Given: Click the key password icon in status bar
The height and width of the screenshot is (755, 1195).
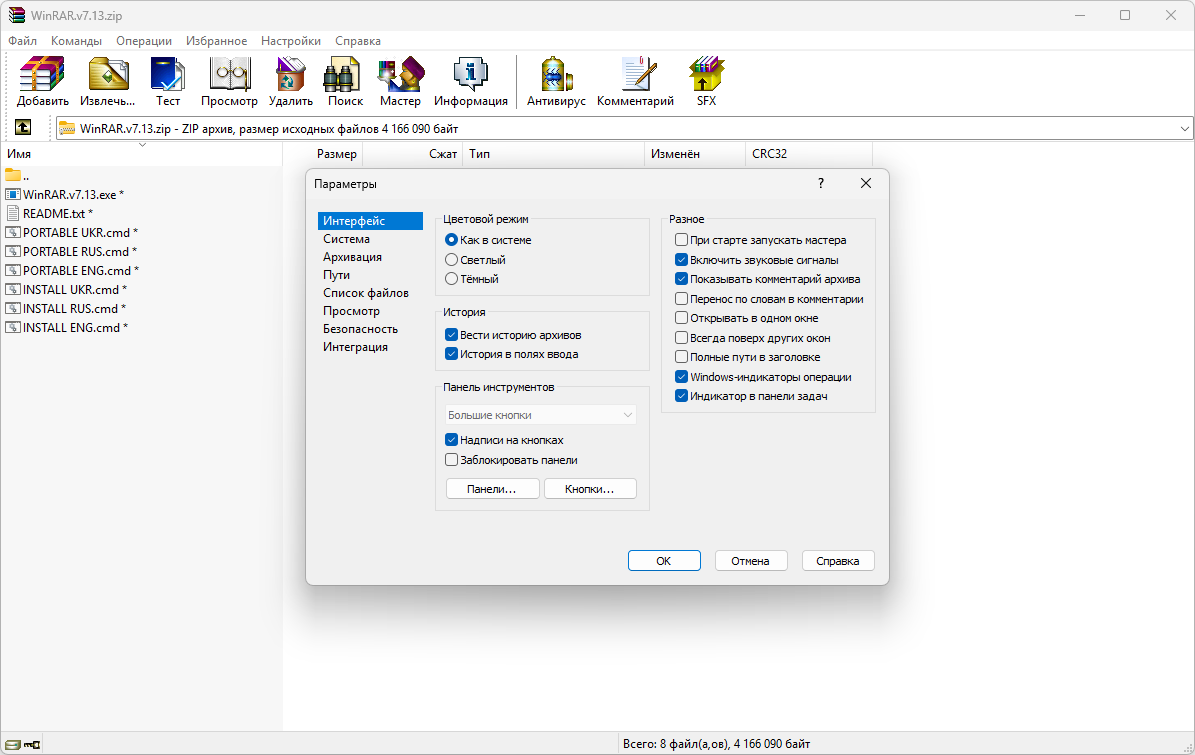Looking at the screenshot, I should click(x=32, y=744).
